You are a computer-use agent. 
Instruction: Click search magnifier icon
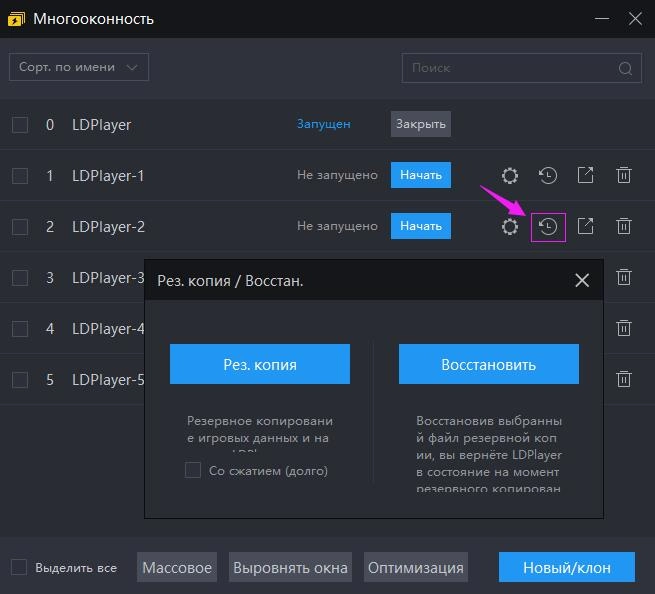626,68
